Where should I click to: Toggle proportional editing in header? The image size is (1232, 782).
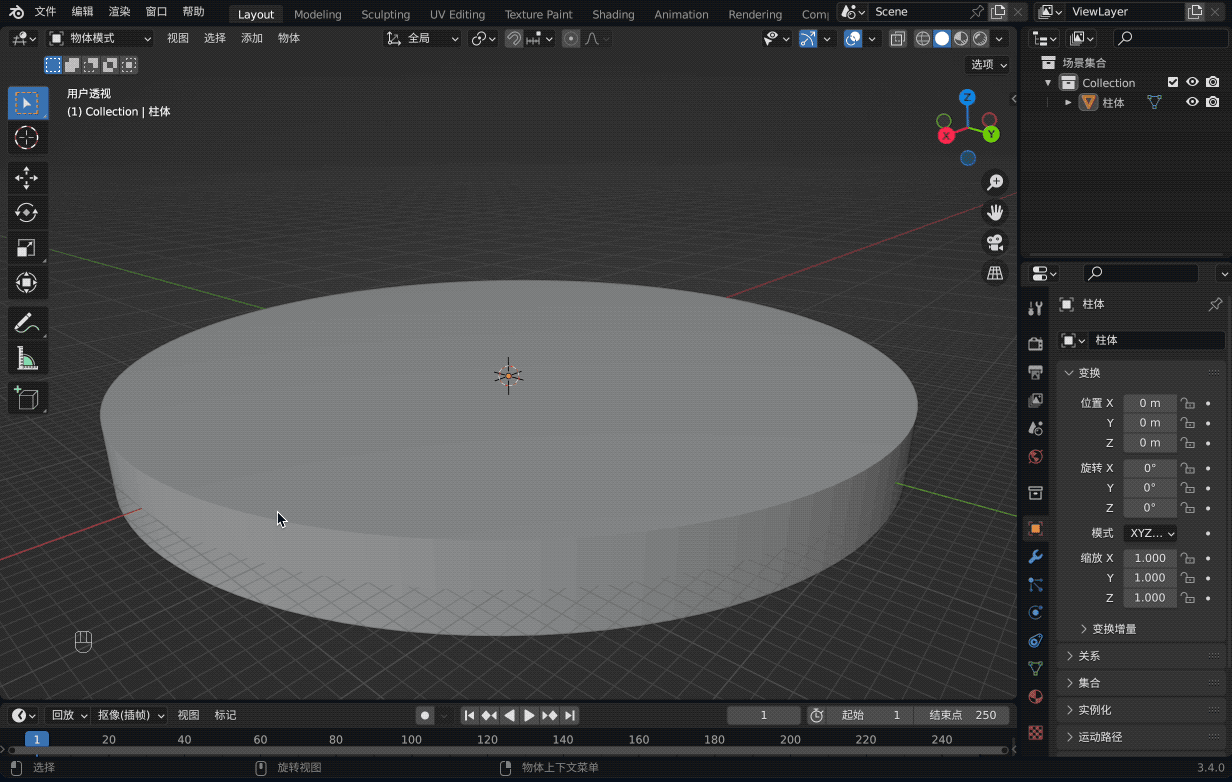tap(571, 38)
